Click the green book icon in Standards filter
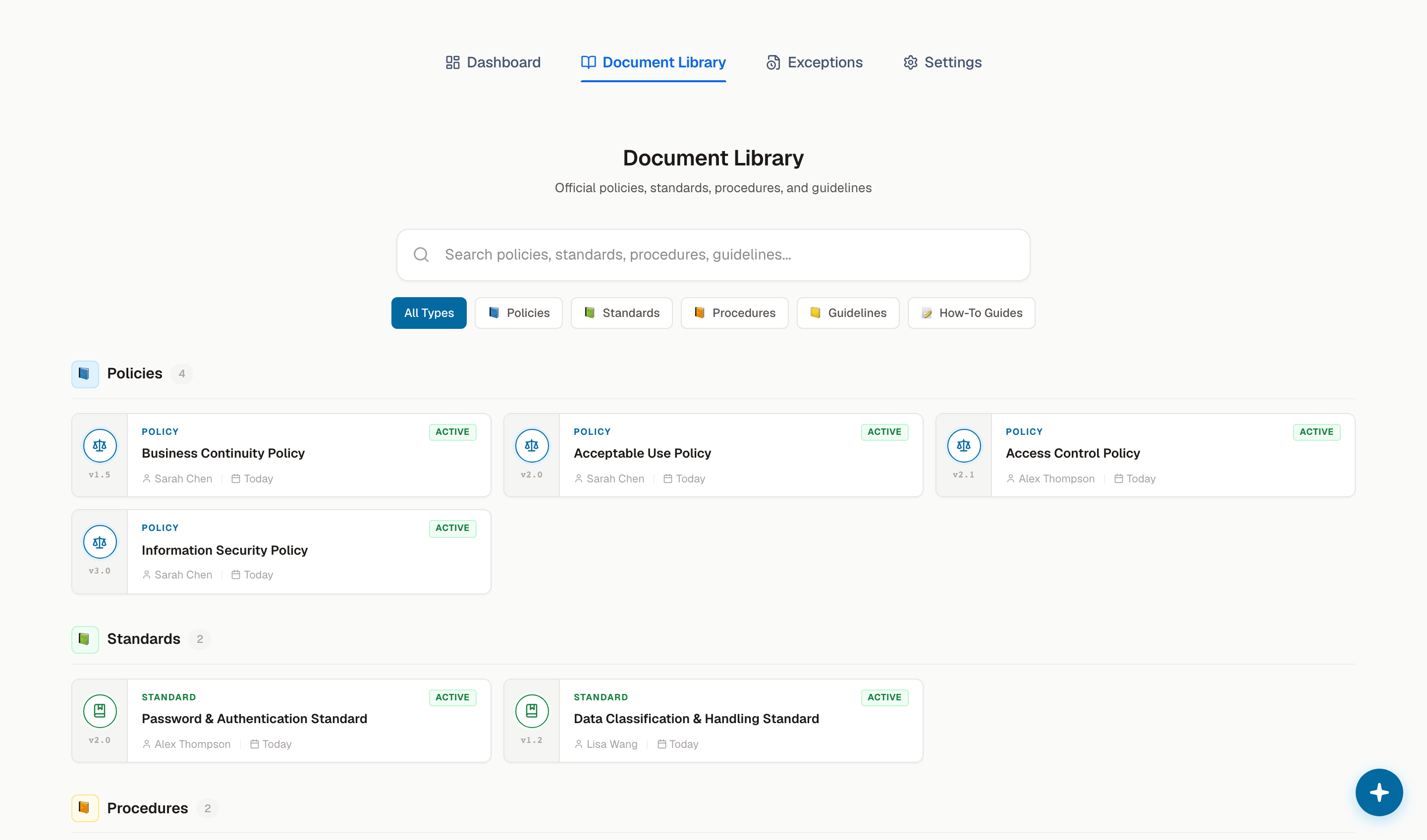 [590, 313]
